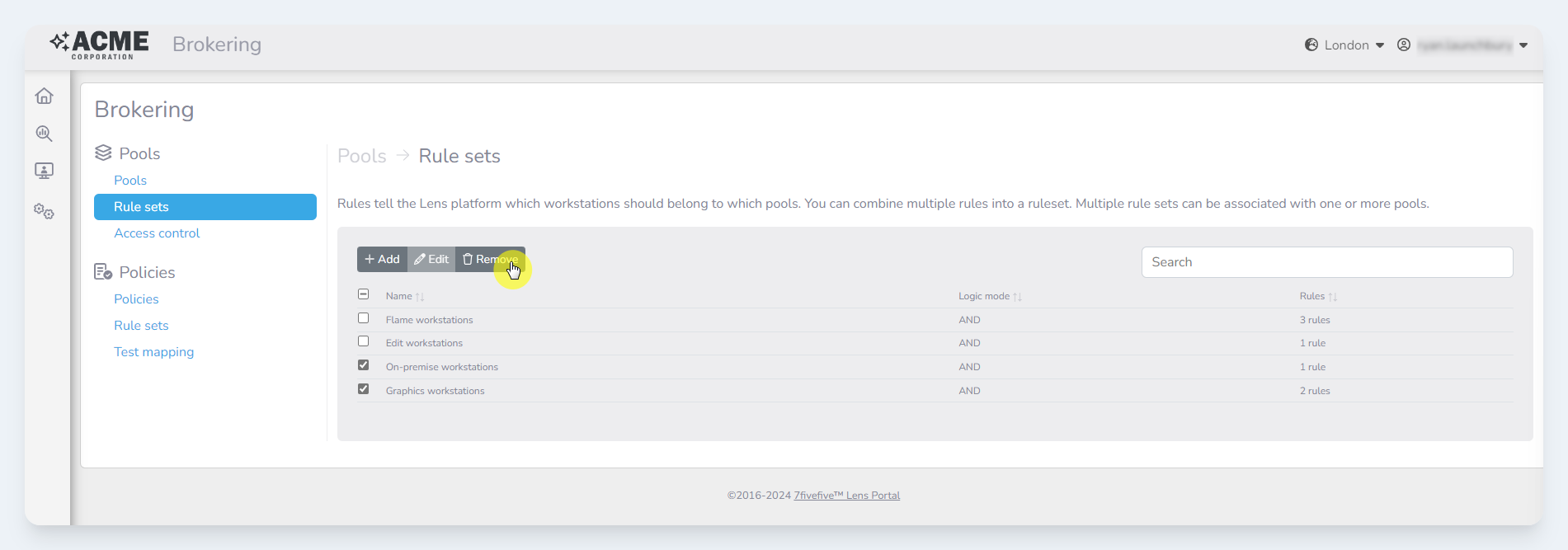Expand the London region dropdown

point(1379,45)
